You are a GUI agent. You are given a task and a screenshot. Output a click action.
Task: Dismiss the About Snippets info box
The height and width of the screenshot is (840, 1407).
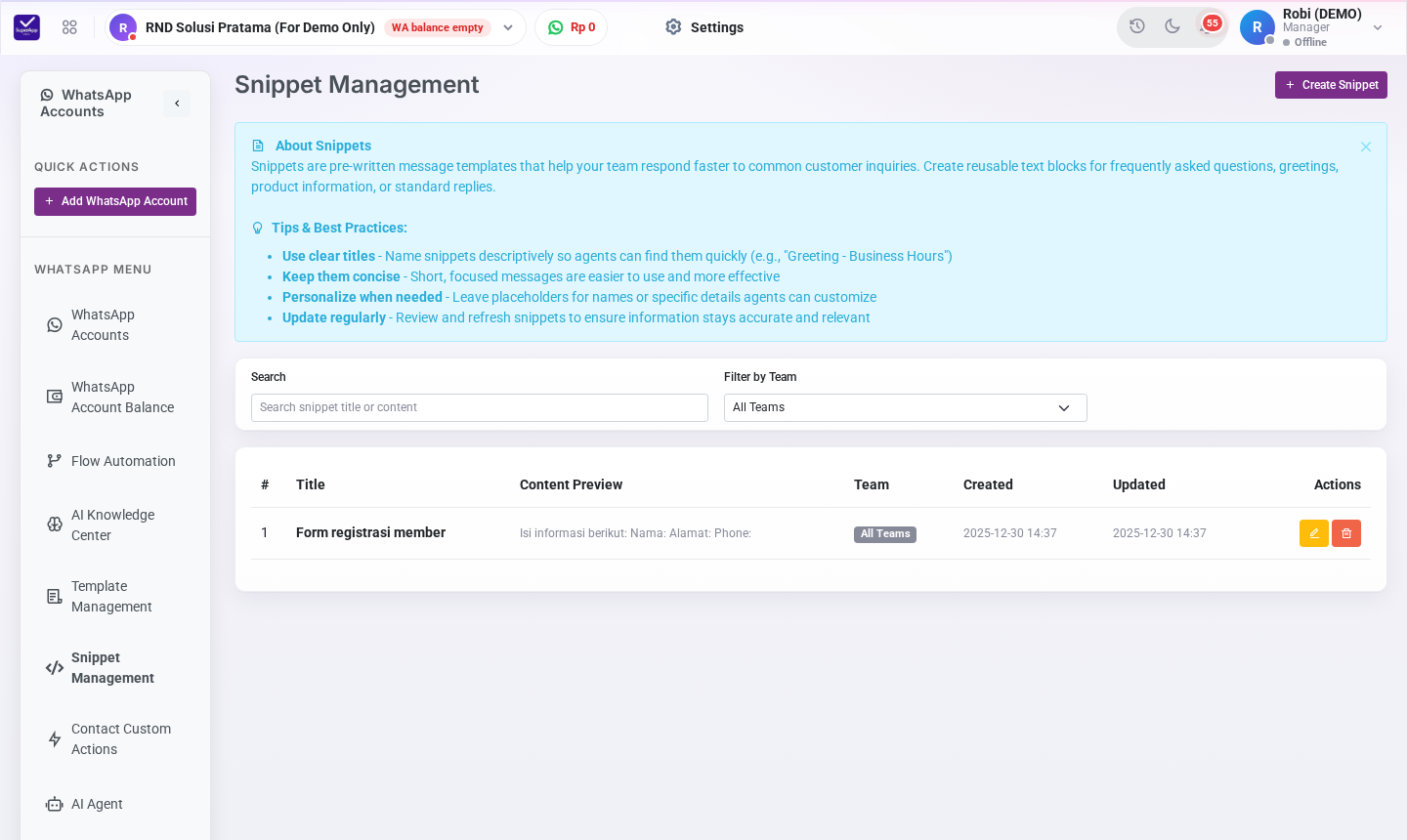tap(1366, 147)
